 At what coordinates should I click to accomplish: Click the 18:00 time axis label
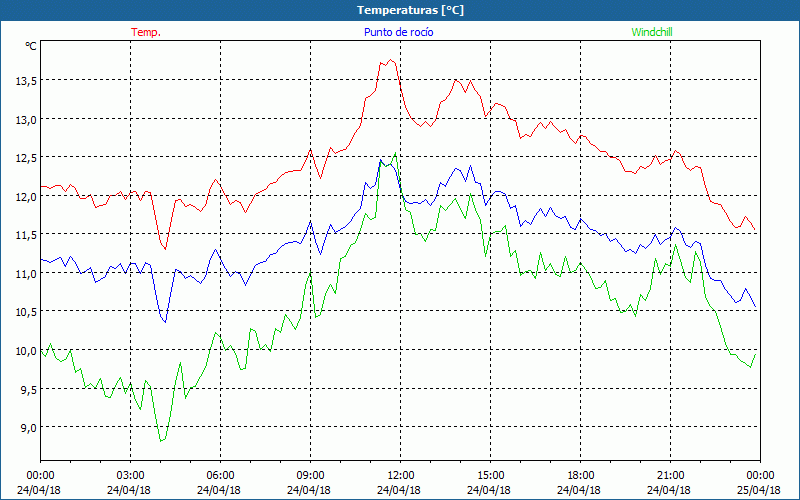pyautogui.click(x=580, y=476)
